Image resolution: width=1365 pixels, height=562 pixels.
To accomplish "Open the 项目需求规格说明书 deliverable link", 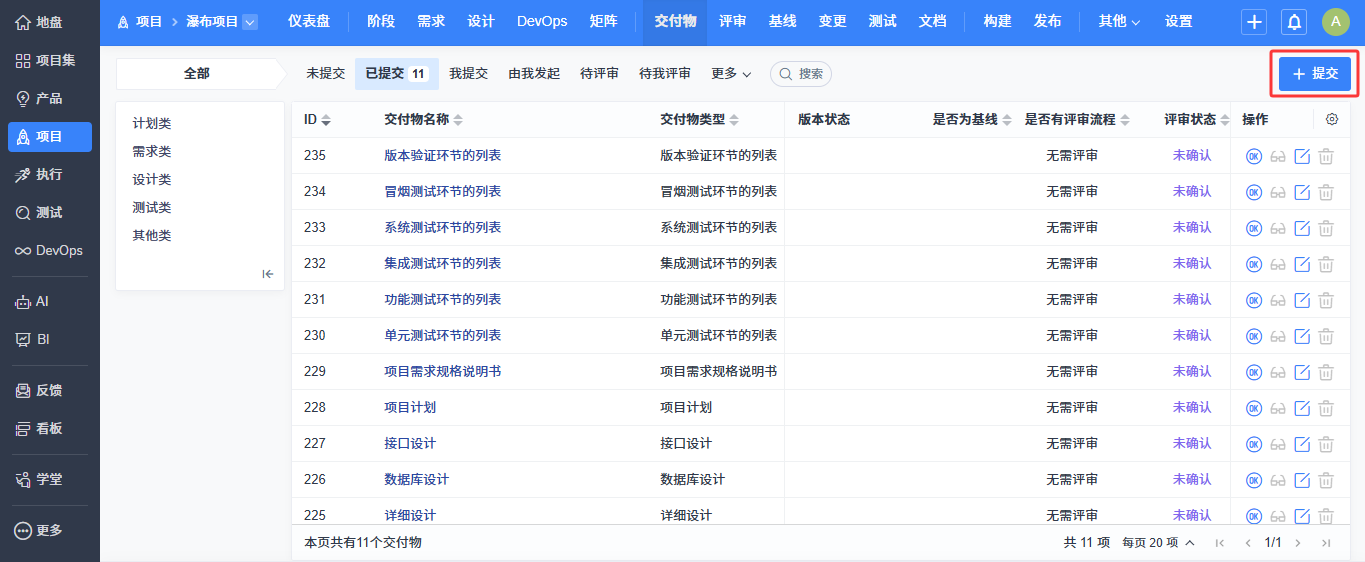I will [442, 372].
